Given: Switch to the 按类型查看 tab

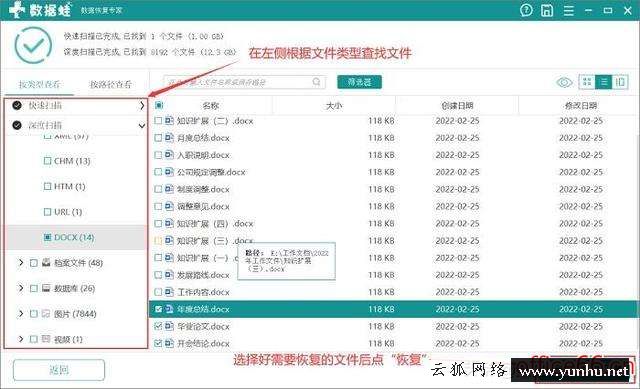Looking at the screenshot, I should point(39,84).
